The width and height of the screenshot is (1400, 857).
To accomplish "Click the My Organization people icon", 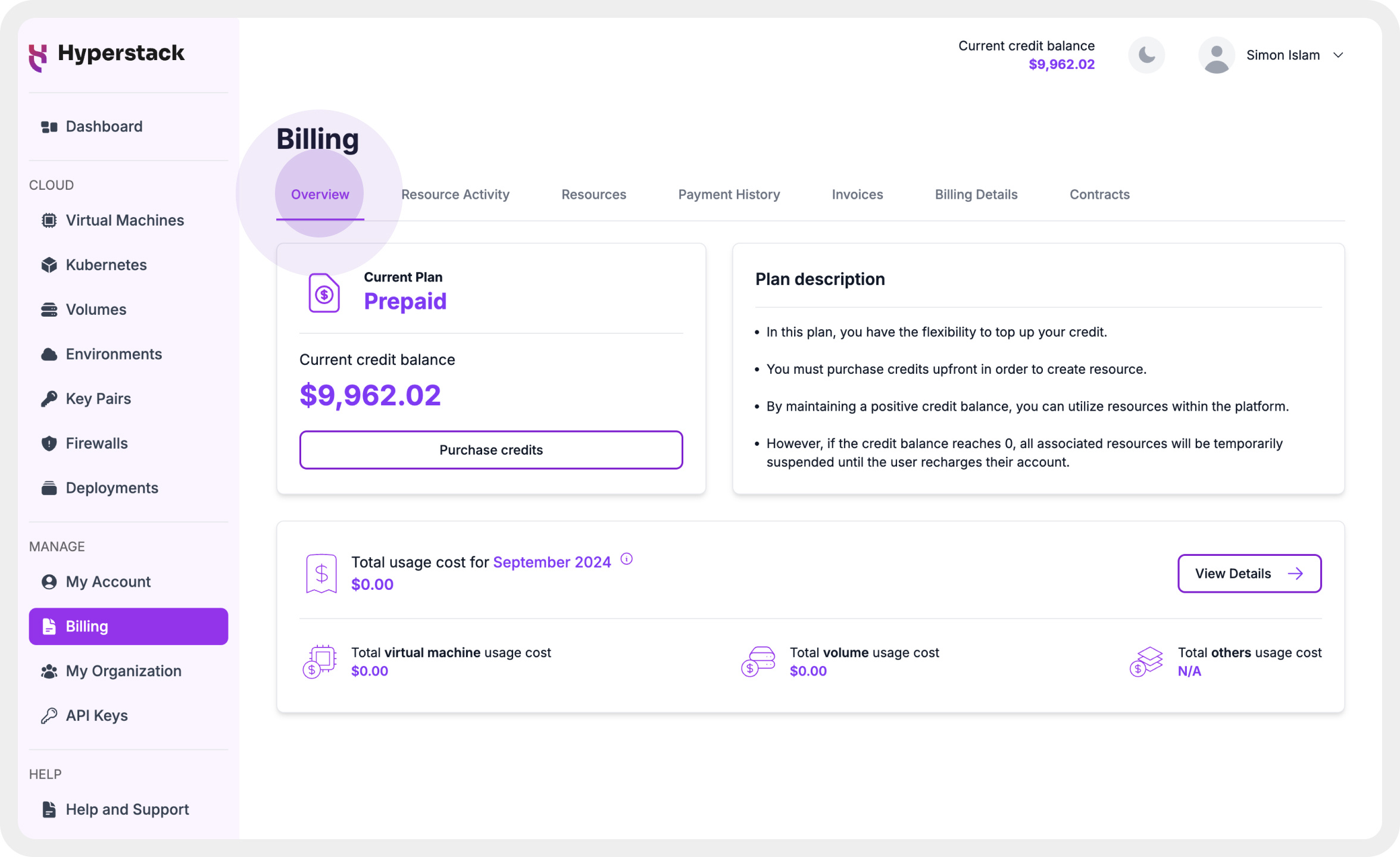I will [x=49, y=671].
